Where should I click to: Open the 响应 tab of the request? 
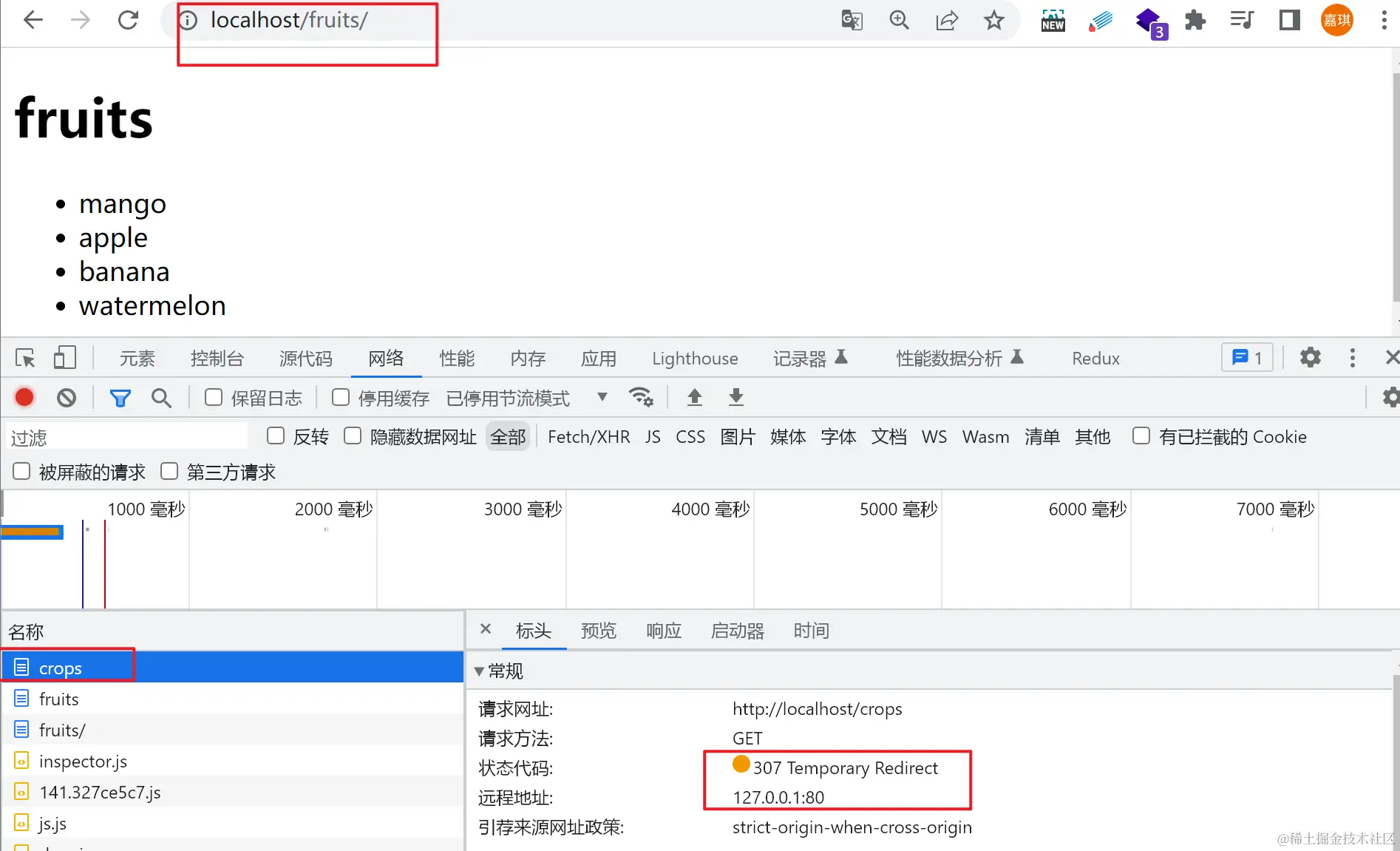tap(663, 631)
